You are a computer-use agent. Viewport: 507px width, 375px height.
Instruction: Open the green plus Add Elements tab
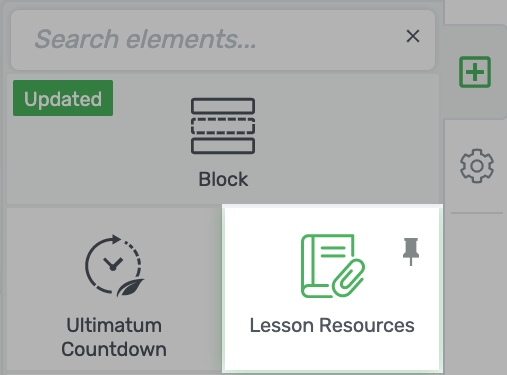[475, 72]
